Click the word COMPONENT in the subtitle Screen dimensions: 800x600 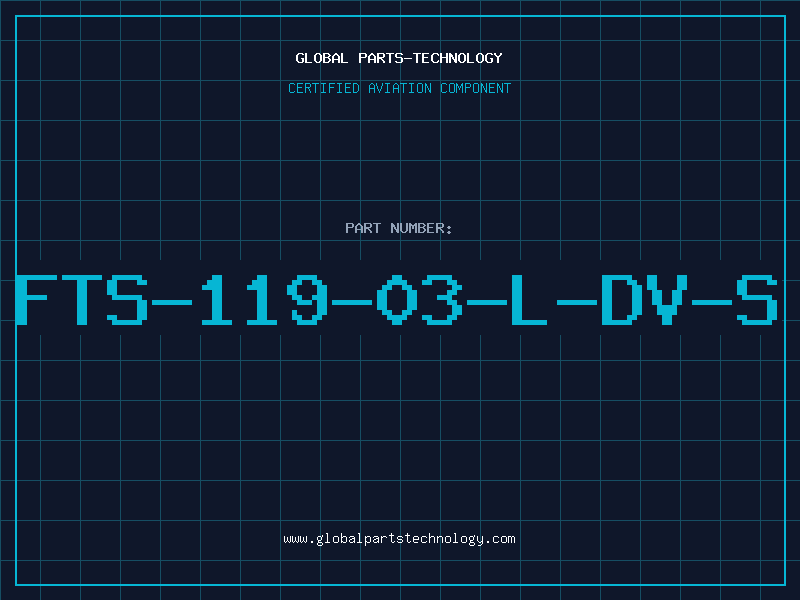point(476,88)
